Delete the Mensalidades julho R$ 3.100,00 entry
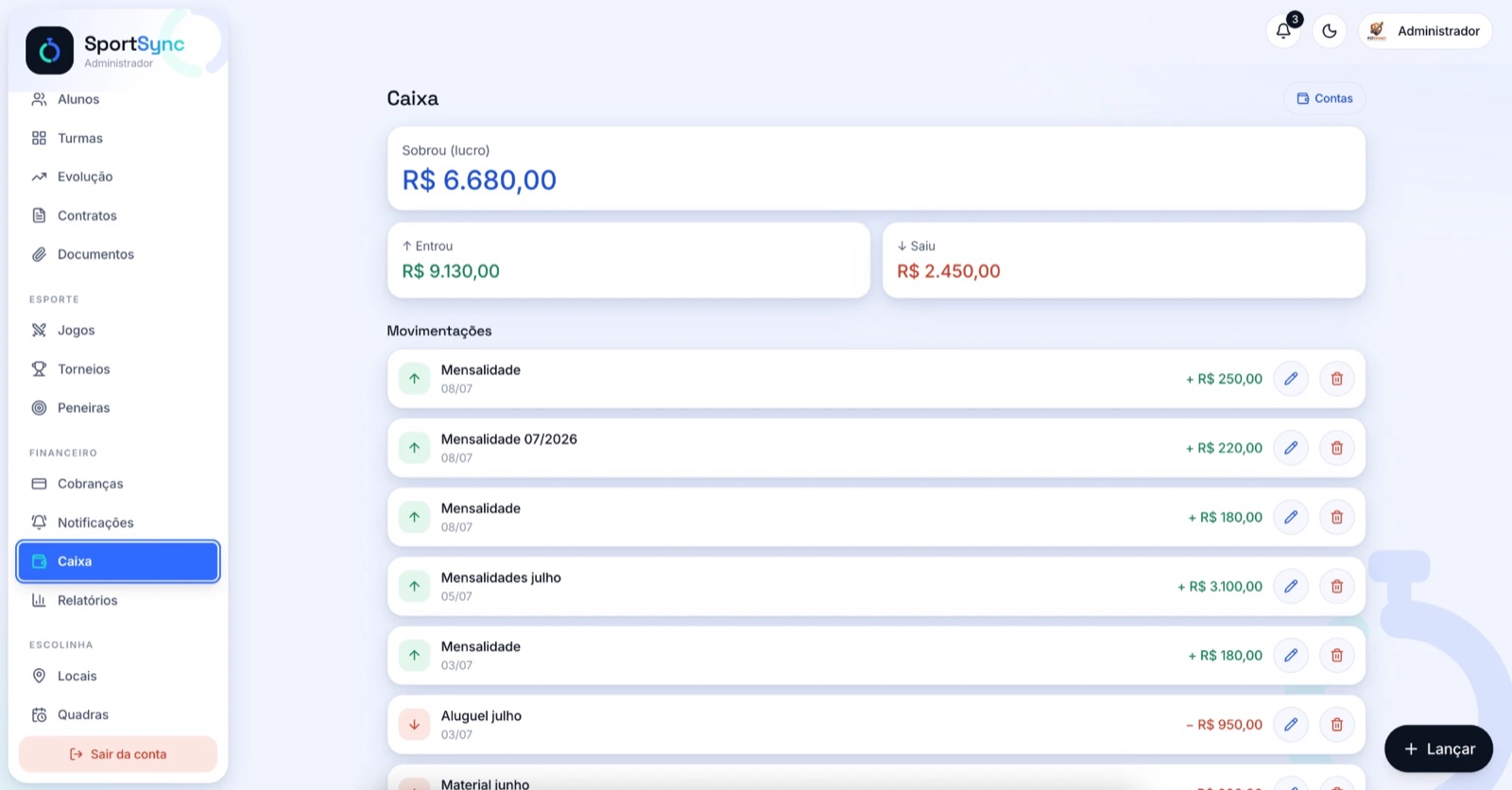Image resolution: width=1512 pixels, height=790 pixels. tap(1337, 587)
